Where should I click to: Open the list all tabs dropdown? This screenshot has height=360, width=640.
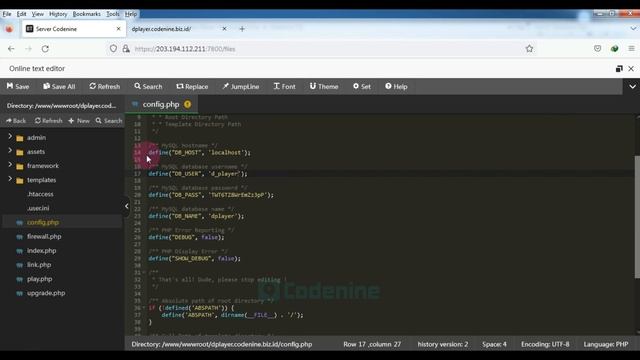(633, 29)
